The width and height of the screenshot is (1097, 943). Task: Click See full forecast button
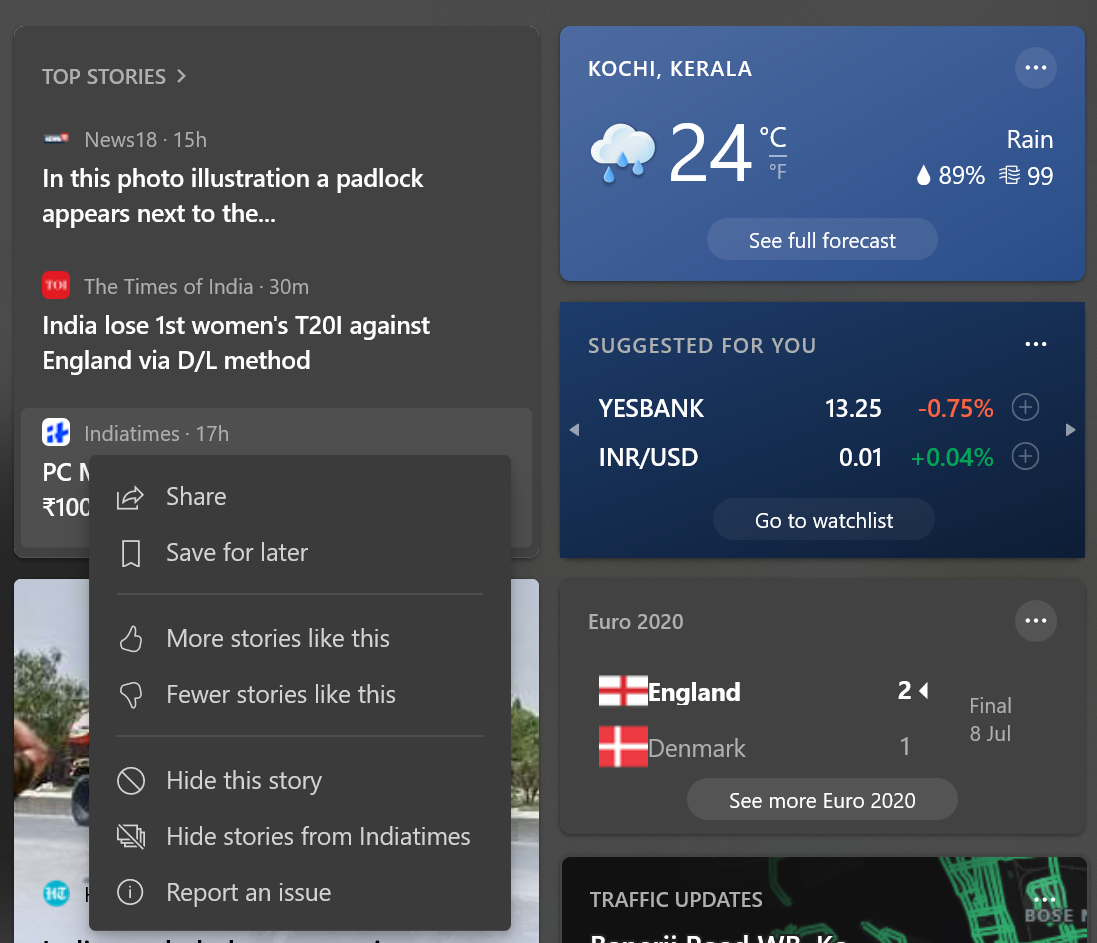coord(822,240)
